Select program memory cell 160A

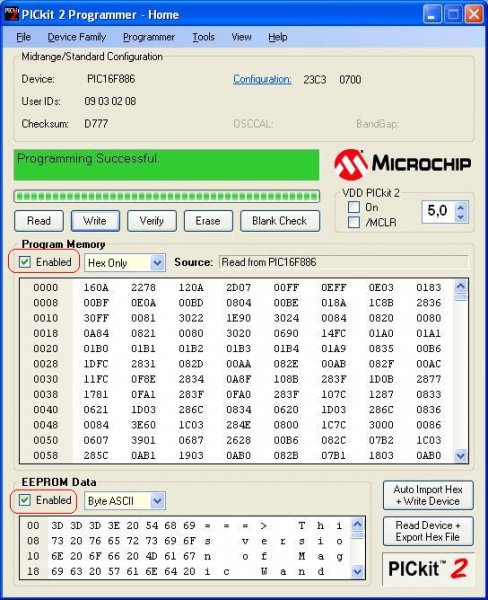[x=96, y=287]
